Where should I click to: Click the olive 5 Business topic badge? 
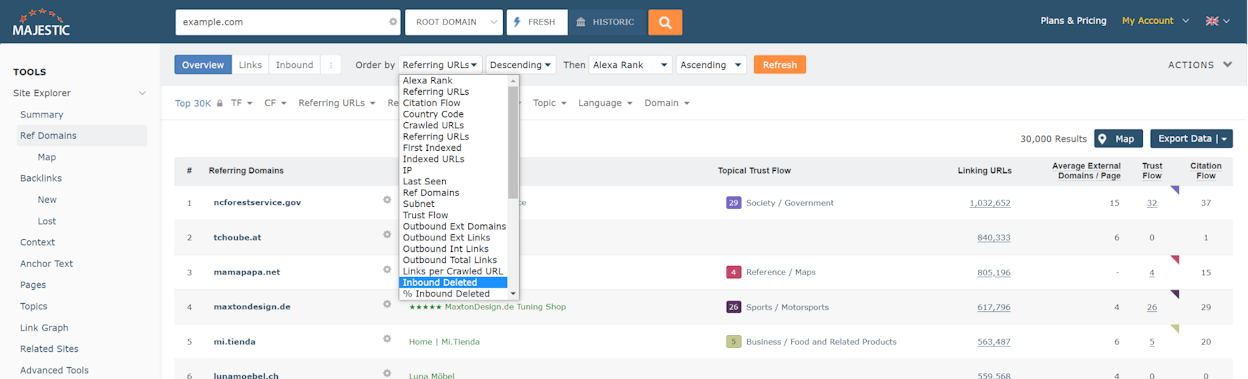click(x=733, y=342)
